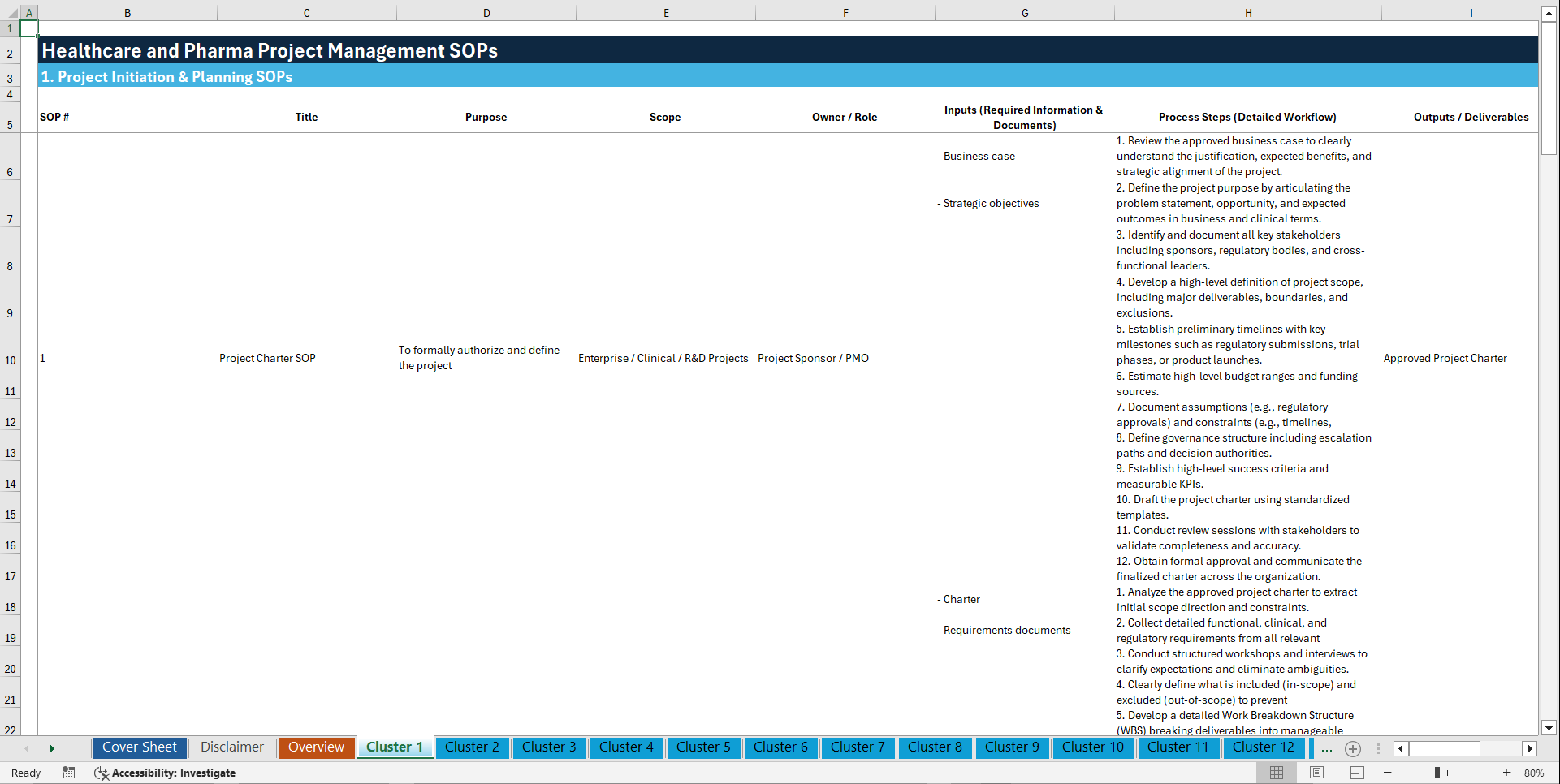Open the all-sheets list via the ellipsis
The height and width of the screenshot is (784, 1560).
(x=1326, y=748)
